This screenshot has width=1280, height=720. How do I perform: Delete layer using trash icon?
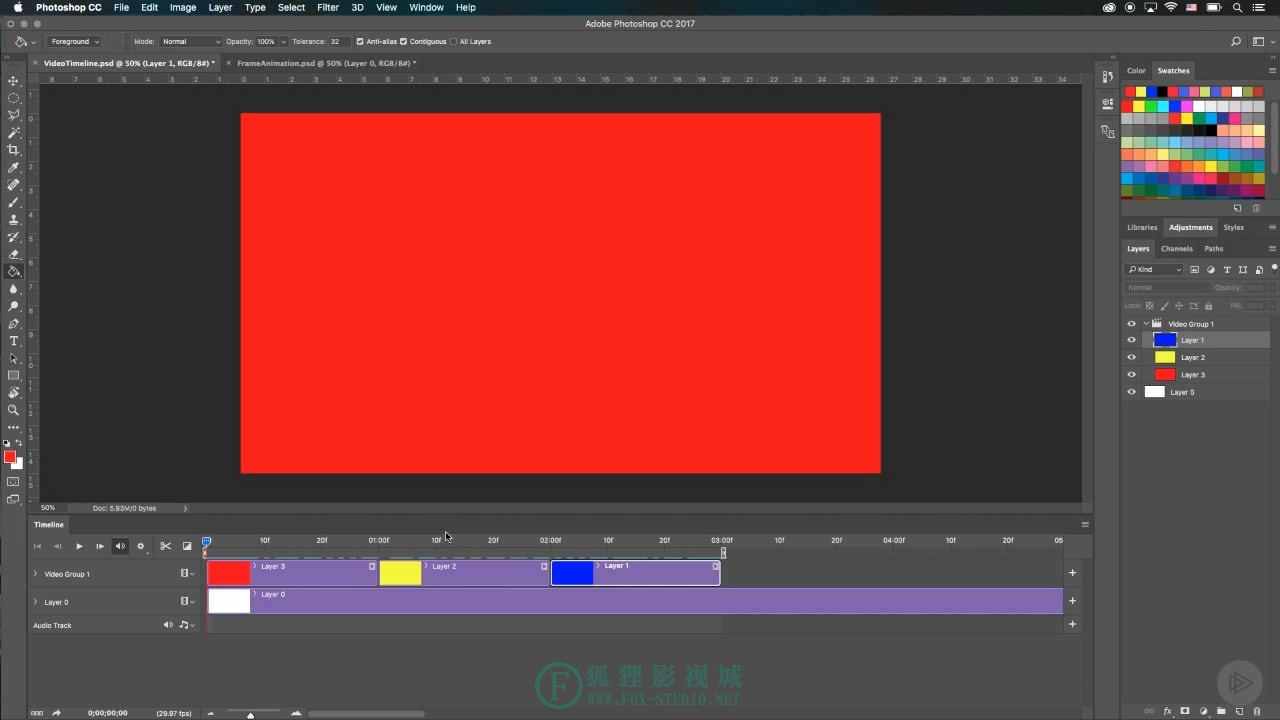[x=1257, y=712]
